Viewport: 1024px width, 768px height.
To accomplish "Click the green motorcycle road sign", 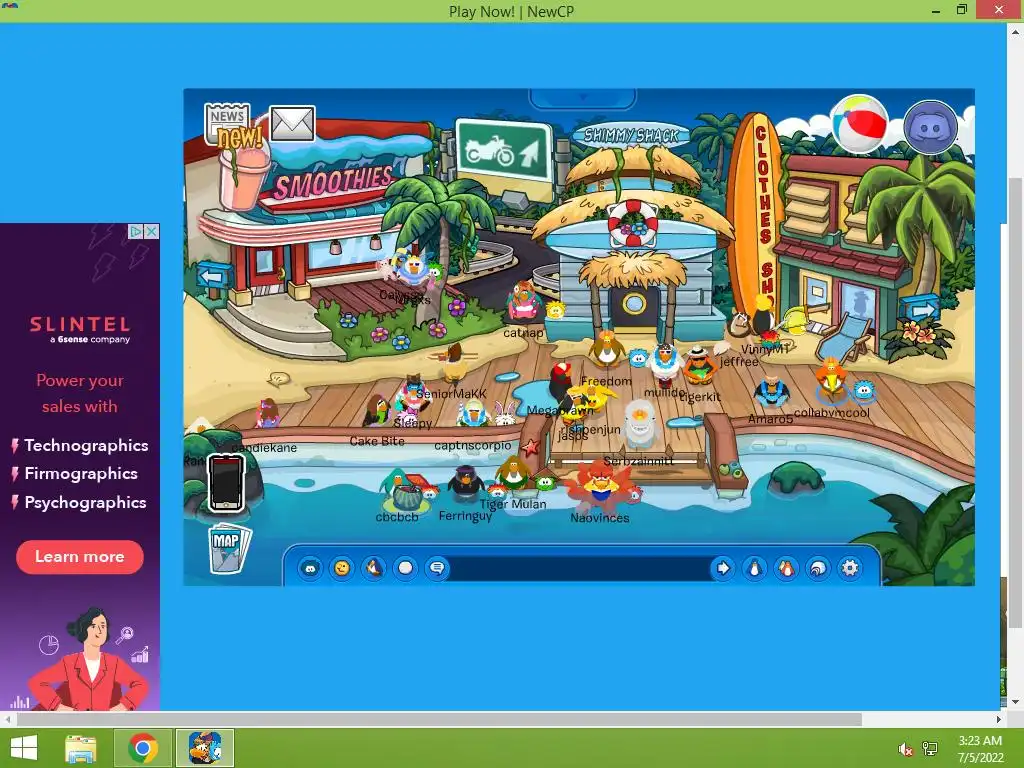I will [504, 151].
